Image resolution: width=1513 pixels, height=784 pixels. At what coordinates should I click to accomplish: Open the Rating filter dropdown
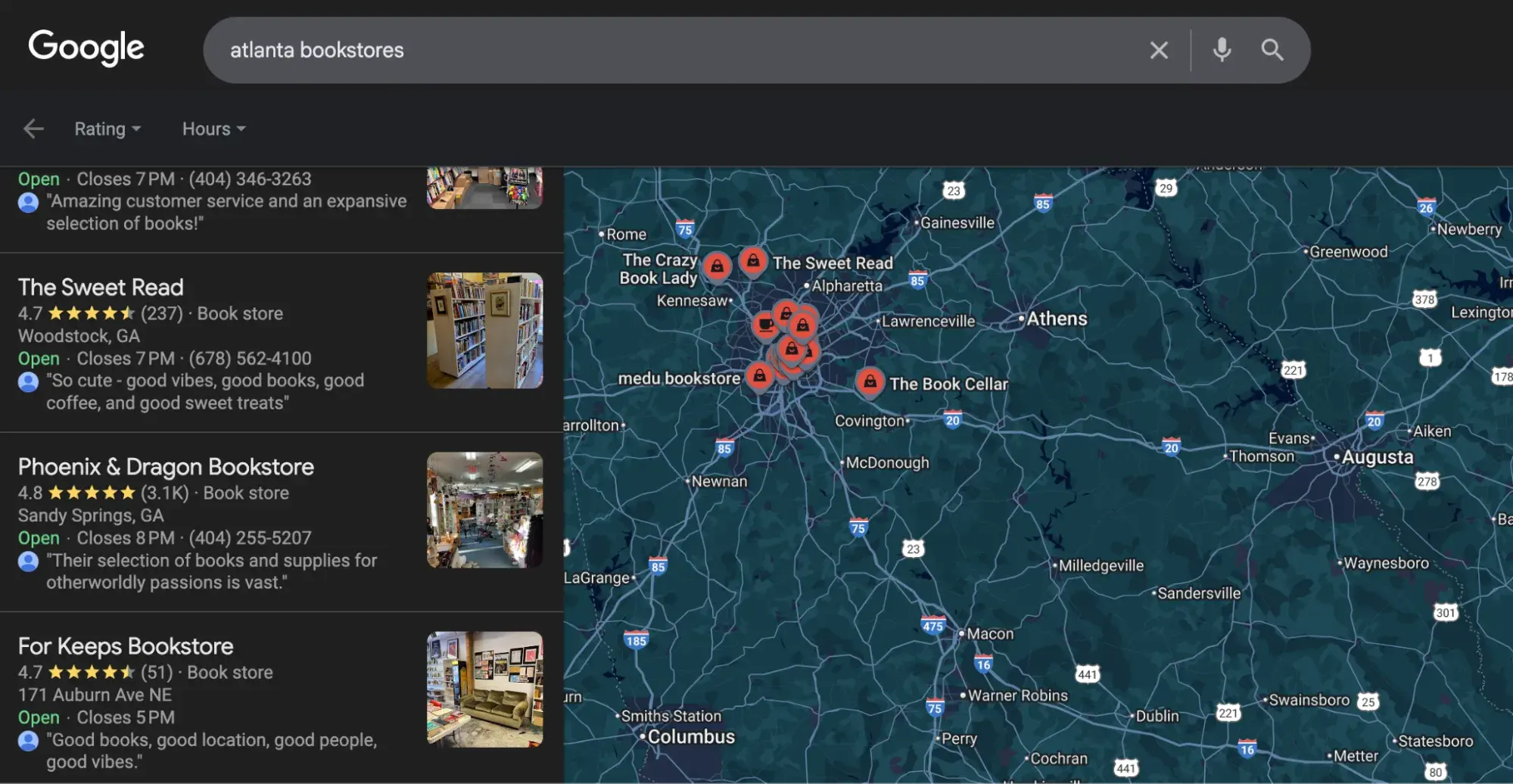(x=106, y=128)
